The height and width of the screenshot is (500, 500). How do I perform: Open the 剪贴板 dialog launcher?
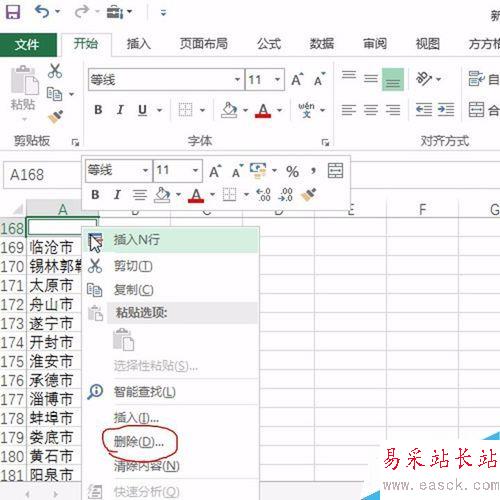tap(75, 143)
